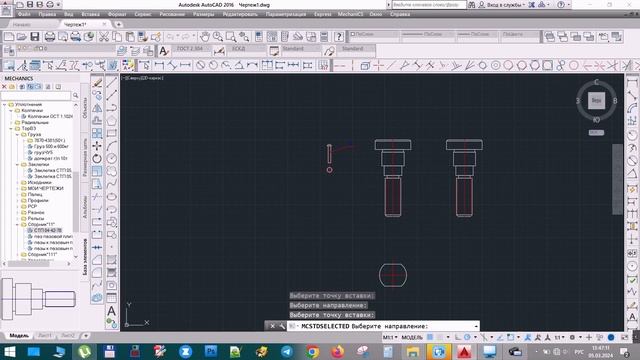Close the command line with X

point(272,326)
